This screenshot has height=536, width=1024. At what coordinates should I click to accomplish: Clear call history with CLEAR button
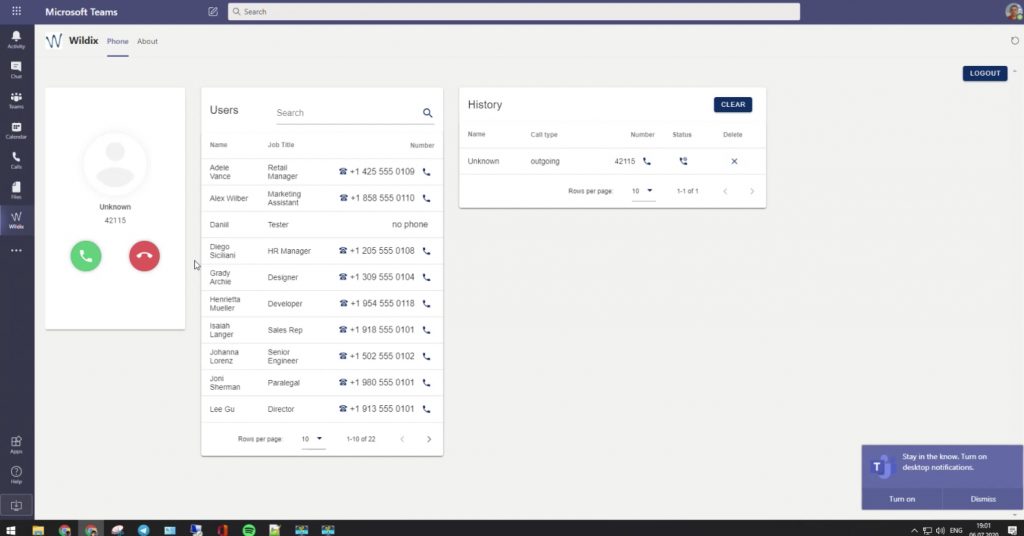pos(733,104)
